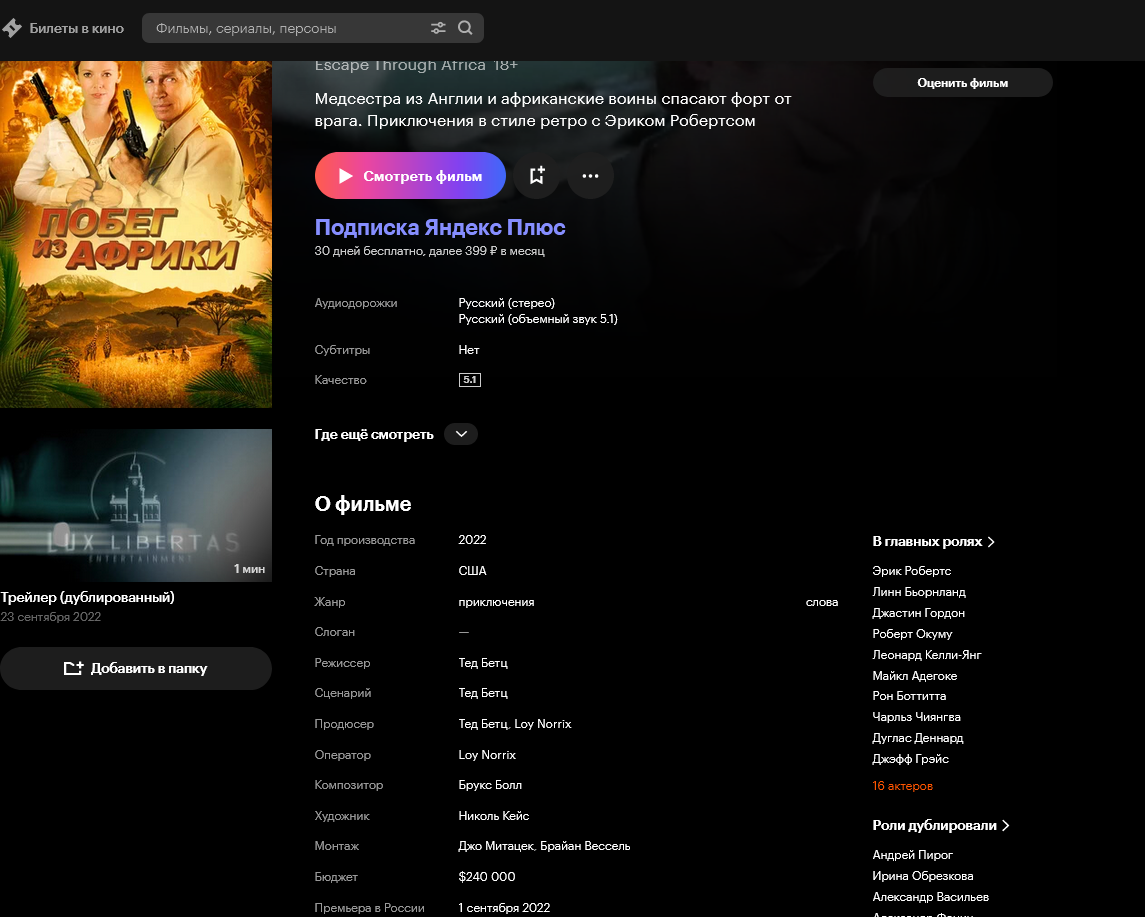Screen dimensions: 1145x917
Task: Play the Lux Libertas trailer thumbnail
Action: click(136, 505)
